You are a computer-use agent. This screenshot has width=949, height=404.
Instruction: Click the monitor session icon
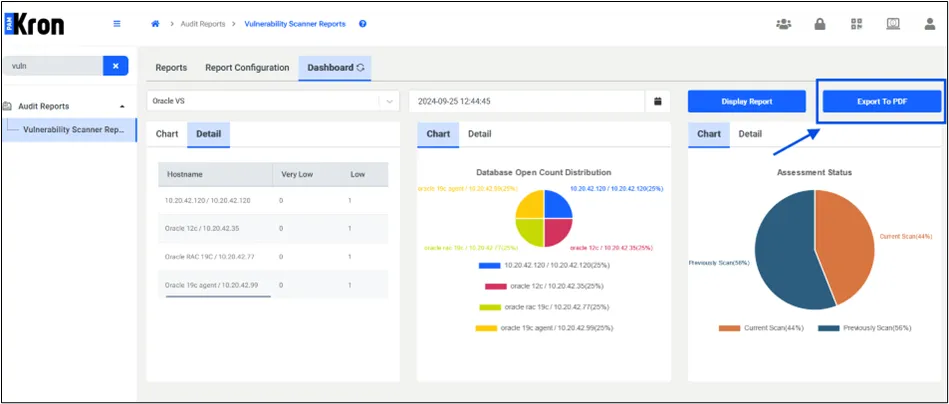pyautogui.click(x=893, y=24)
